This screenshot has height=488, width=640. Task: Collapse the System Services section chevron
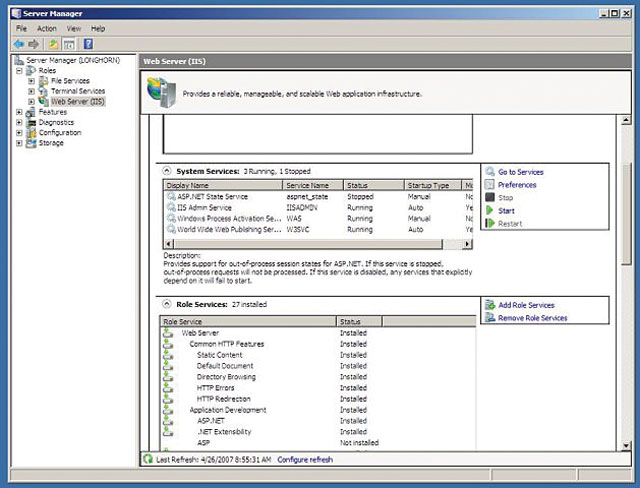click(x=167, y=171)
